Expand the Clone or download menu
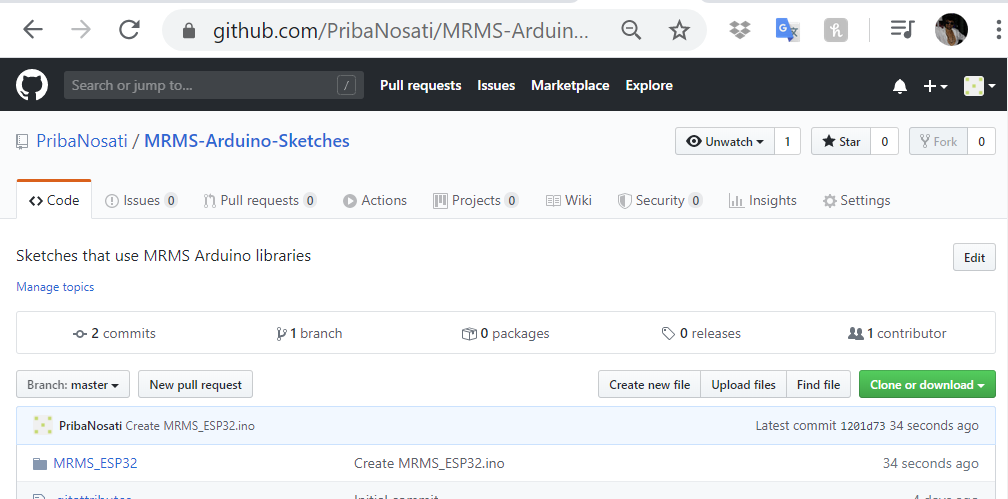Viewport: 1008px width, 499px height. point(926,385)
